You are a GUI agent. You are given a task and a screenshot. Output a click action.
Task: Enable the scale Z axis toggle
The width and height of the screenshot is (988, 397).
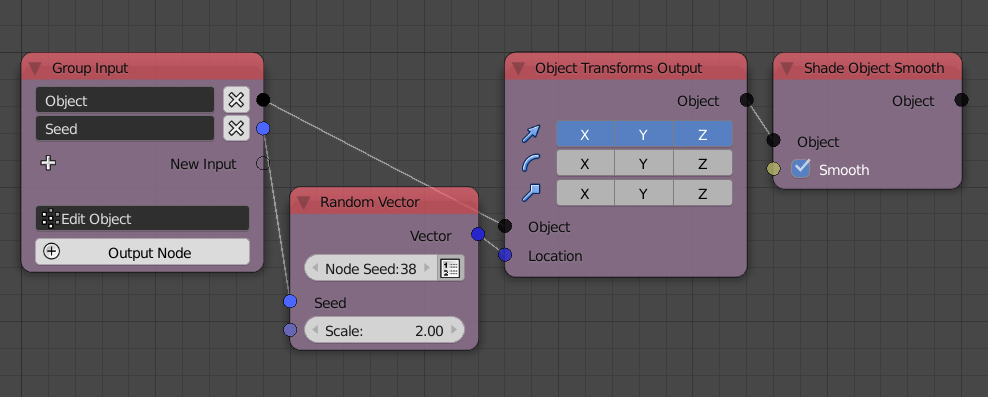(x=703, y=193)
